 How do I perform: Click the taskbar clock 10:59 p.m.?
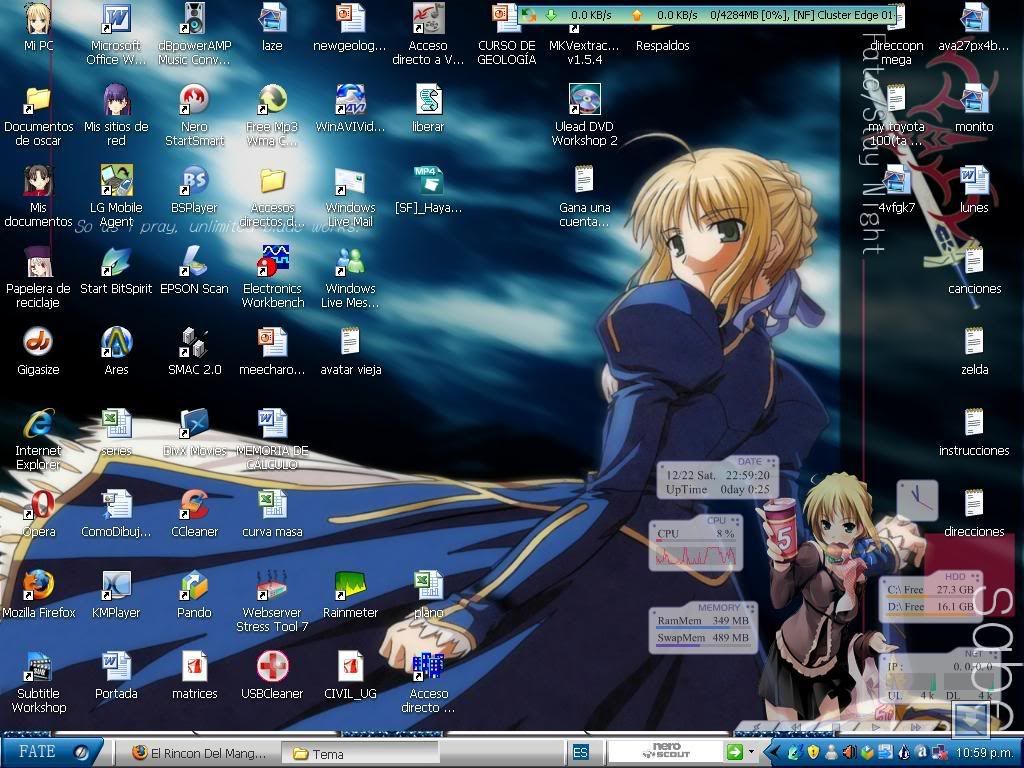point(984,753)
